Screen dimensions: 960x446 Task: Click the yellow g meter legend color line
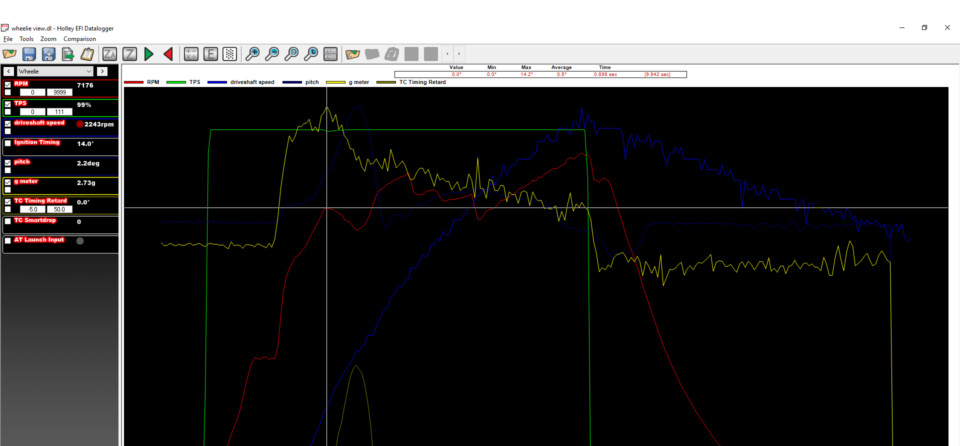(336, 82)
